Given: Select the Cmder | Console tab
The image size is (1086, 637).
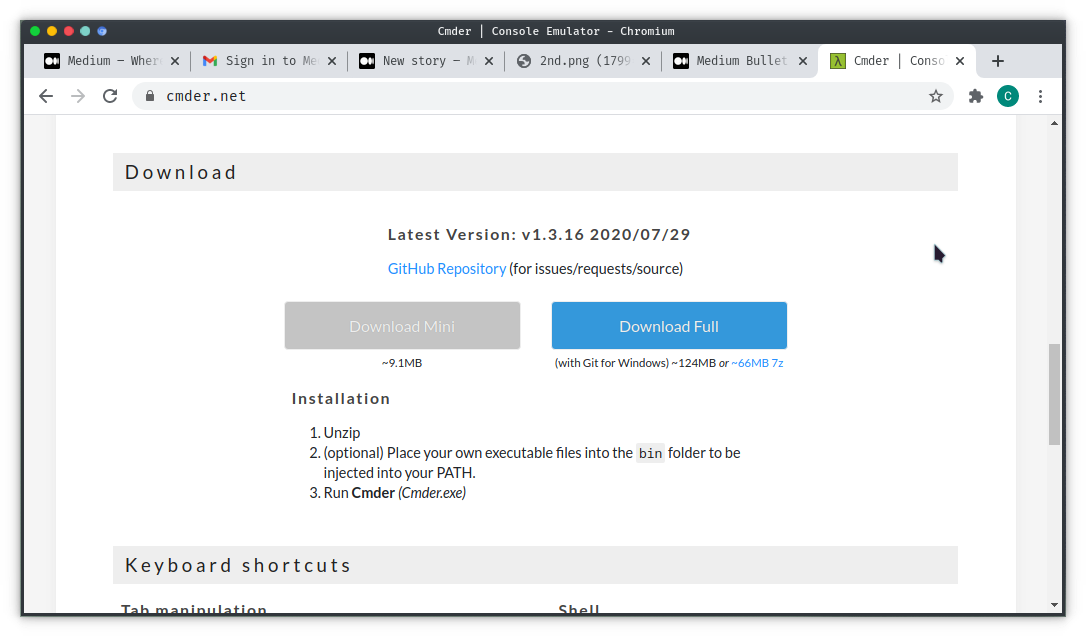Looking at the screenshot, I should pyautogui.click(x=898, y=61).
